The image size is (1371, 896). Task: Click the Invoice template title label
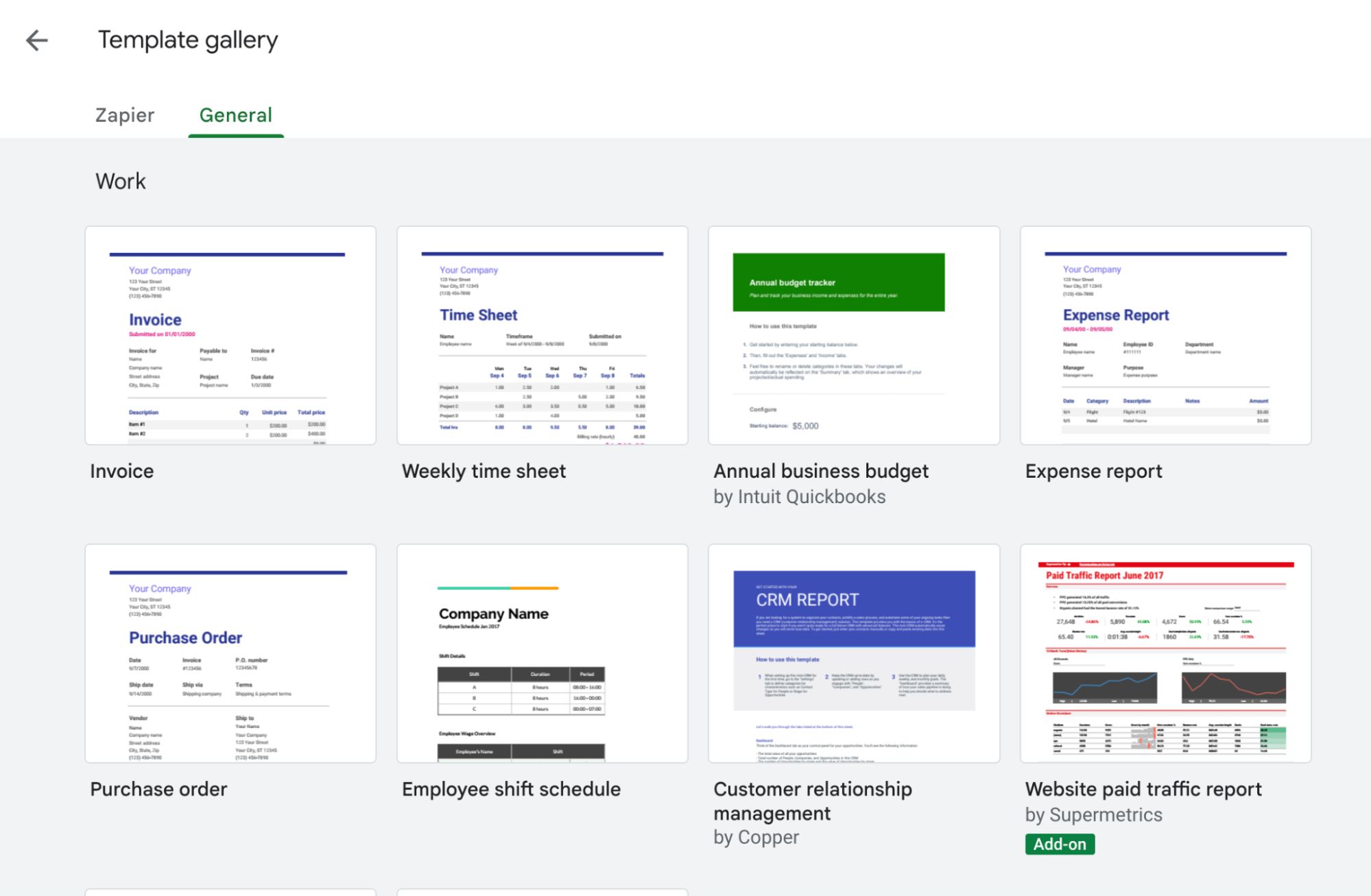tap(121, 470)
